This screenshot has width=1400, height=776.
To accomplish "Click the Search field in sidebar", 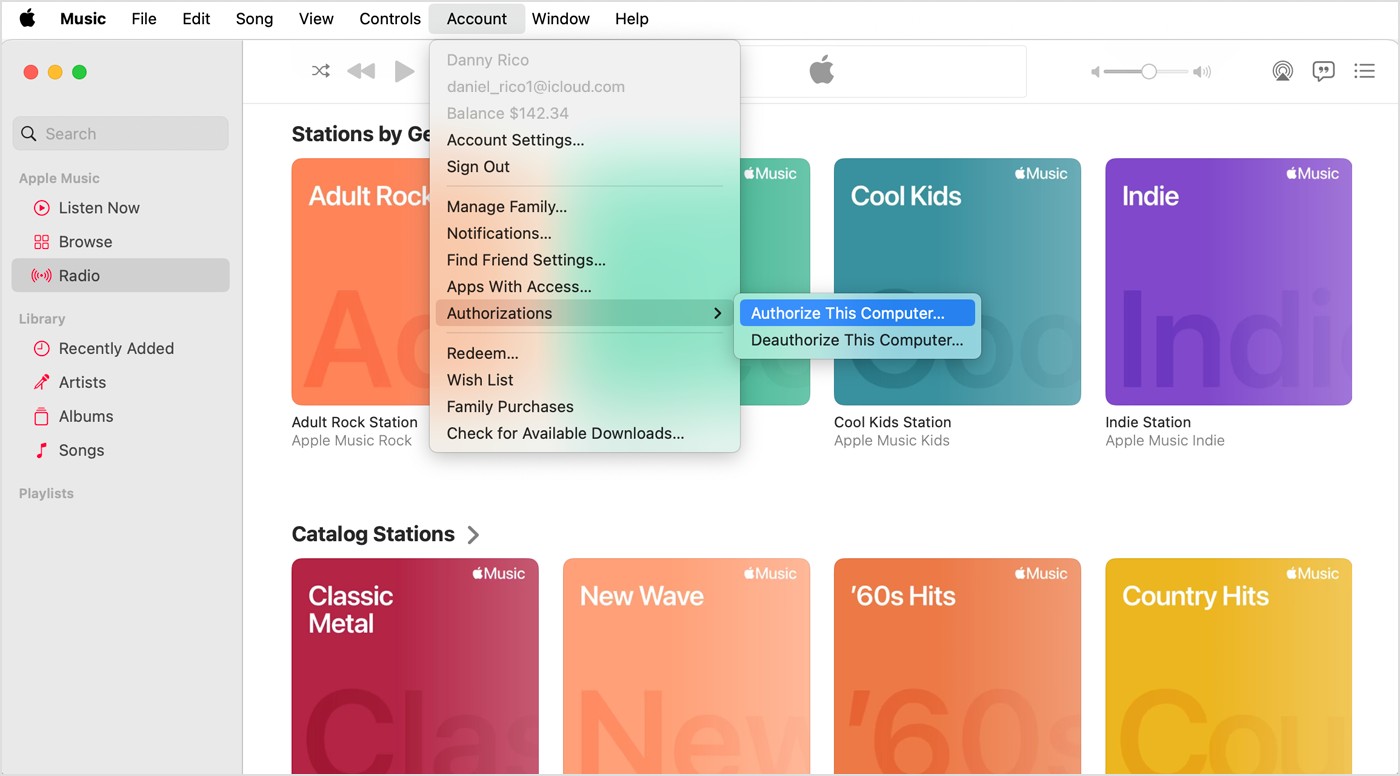I will 120,134.
